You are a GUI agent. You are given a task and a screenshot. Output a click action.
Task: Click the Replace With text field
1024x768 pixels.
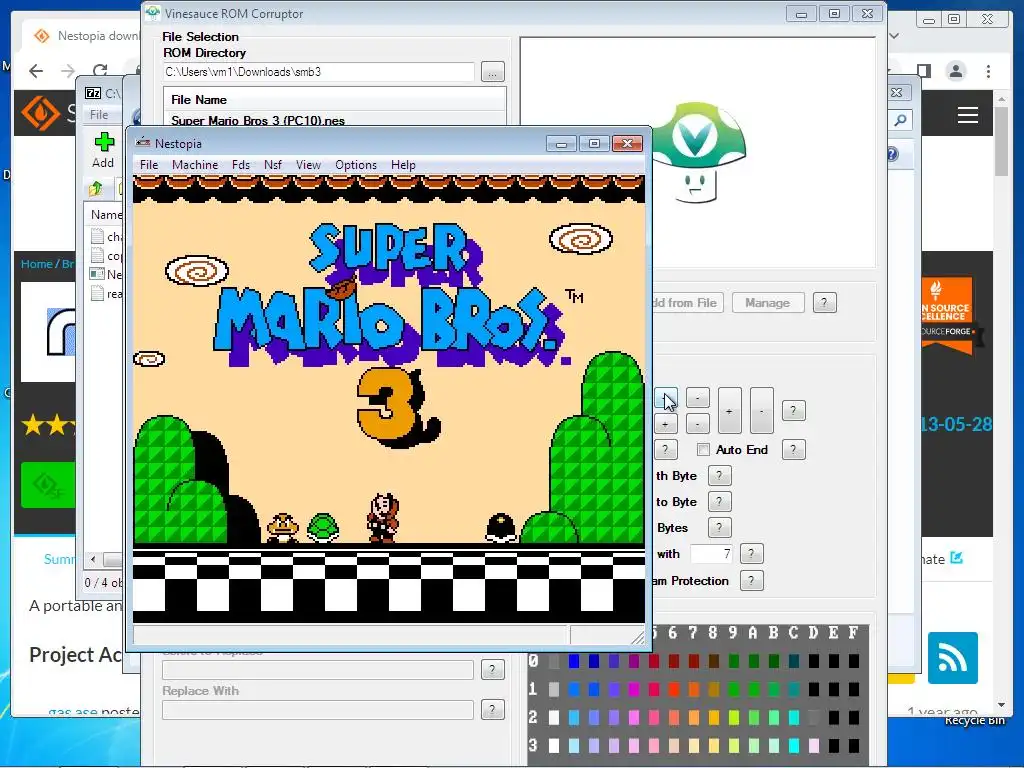click(x=317, y=710)
